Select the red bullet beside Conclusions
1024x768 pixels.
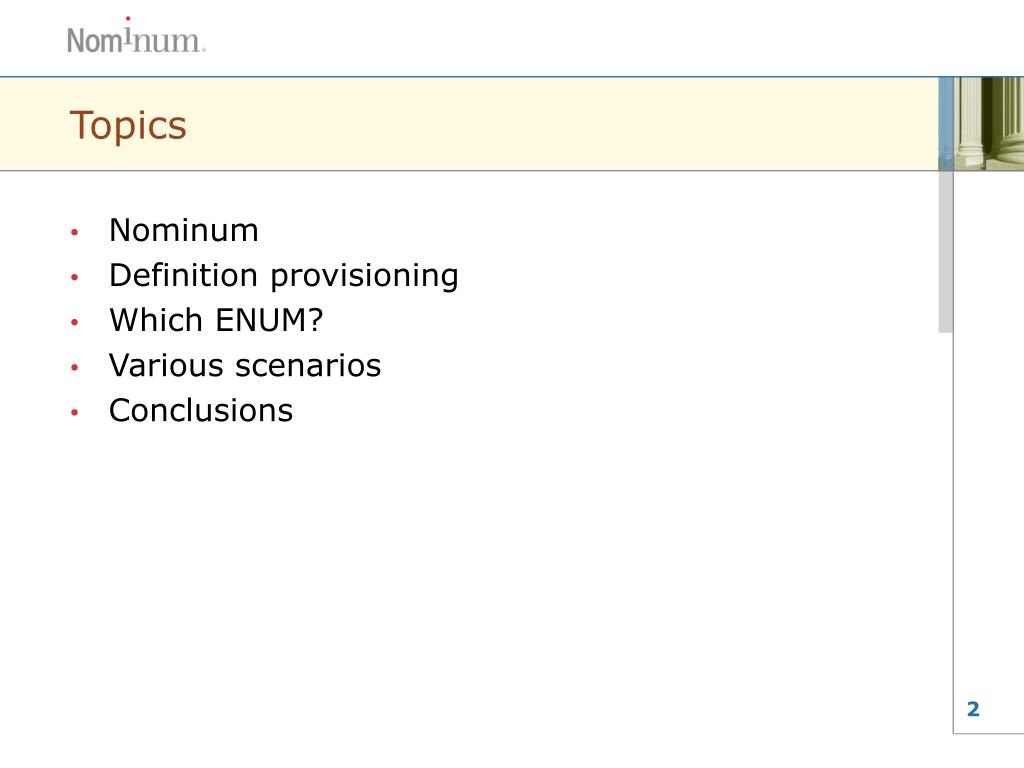click(x=74, y=412)
